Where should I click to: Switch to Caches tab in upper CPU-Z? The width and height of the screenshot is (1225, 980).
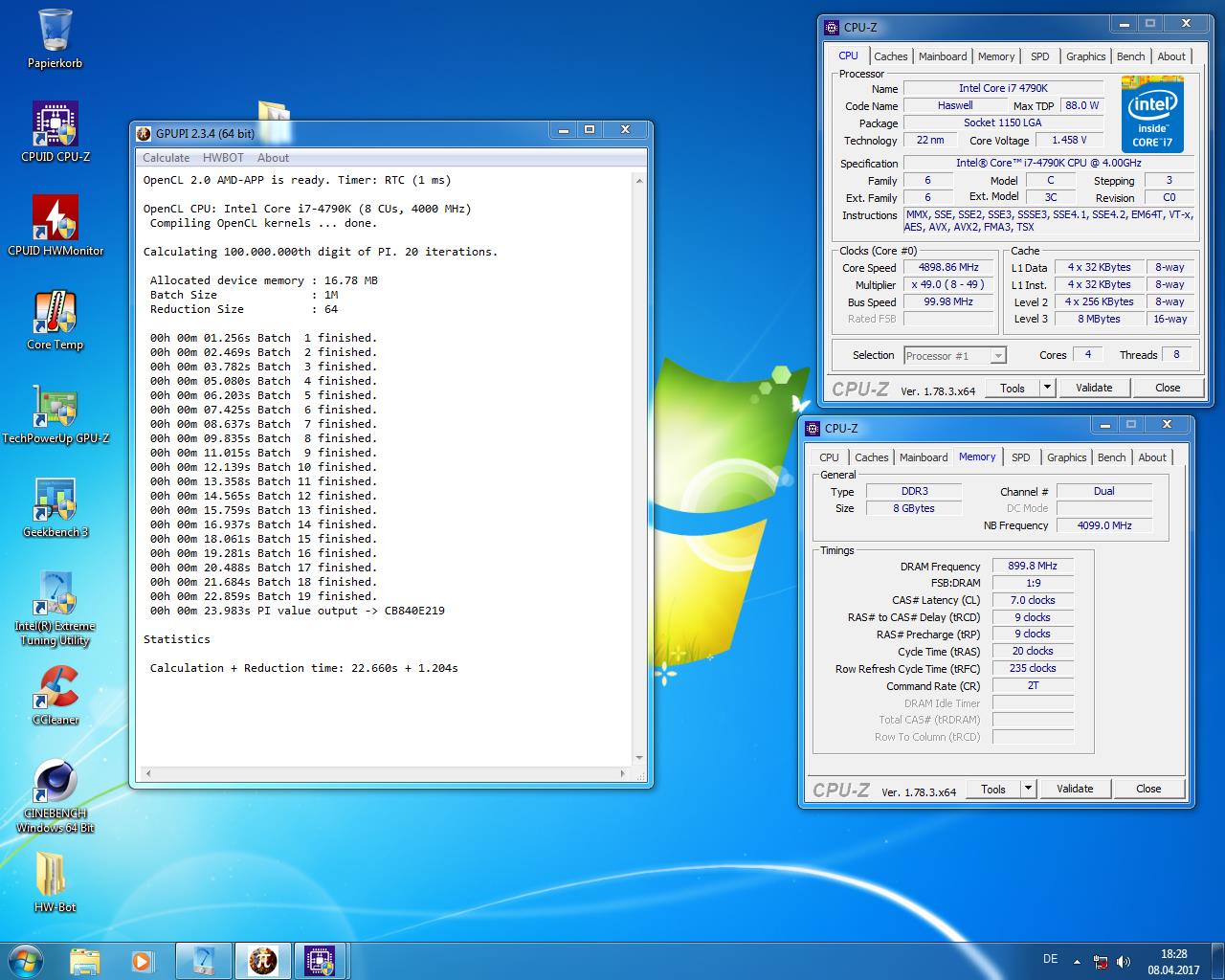click(x=890, y=56)
